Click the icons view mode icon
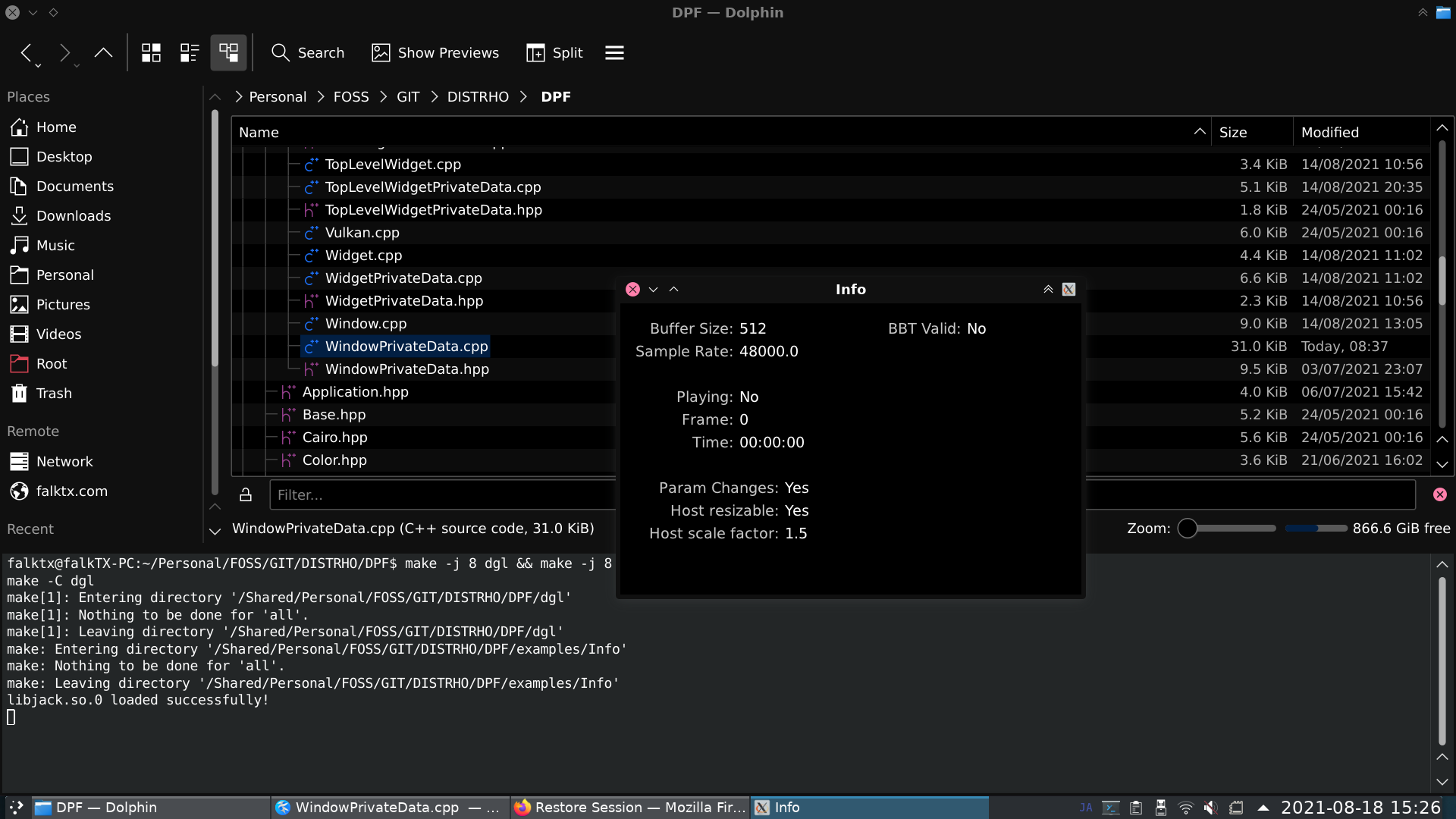Image resolution: width=1456 pixels, height=819 pixels. pos(150,52)
